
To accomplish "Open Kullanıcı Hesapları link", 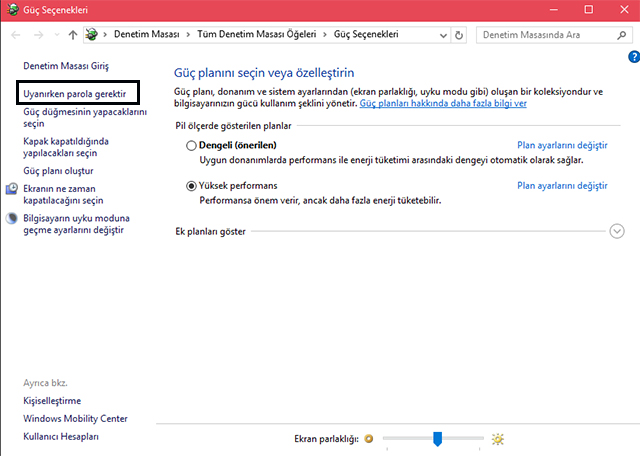I will (61, 436).
